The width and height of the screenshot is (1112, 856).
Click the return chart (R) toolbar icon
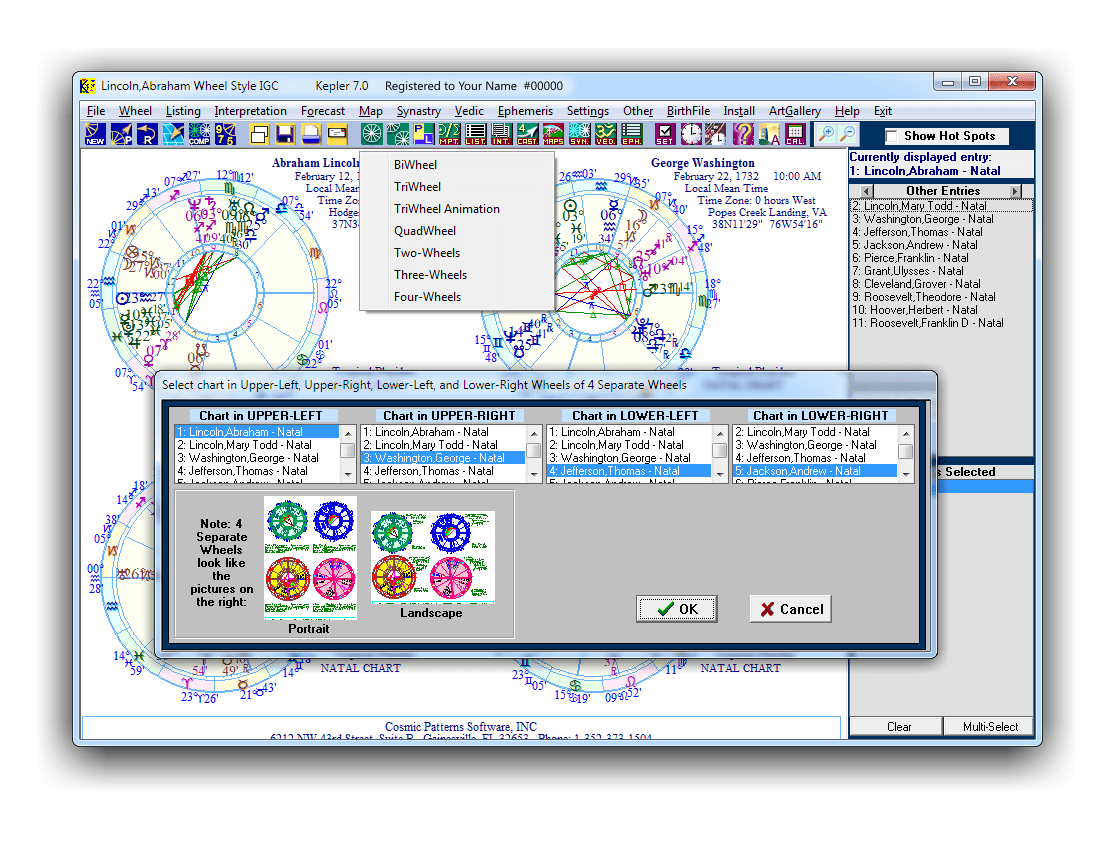click(x=148, y=134)
